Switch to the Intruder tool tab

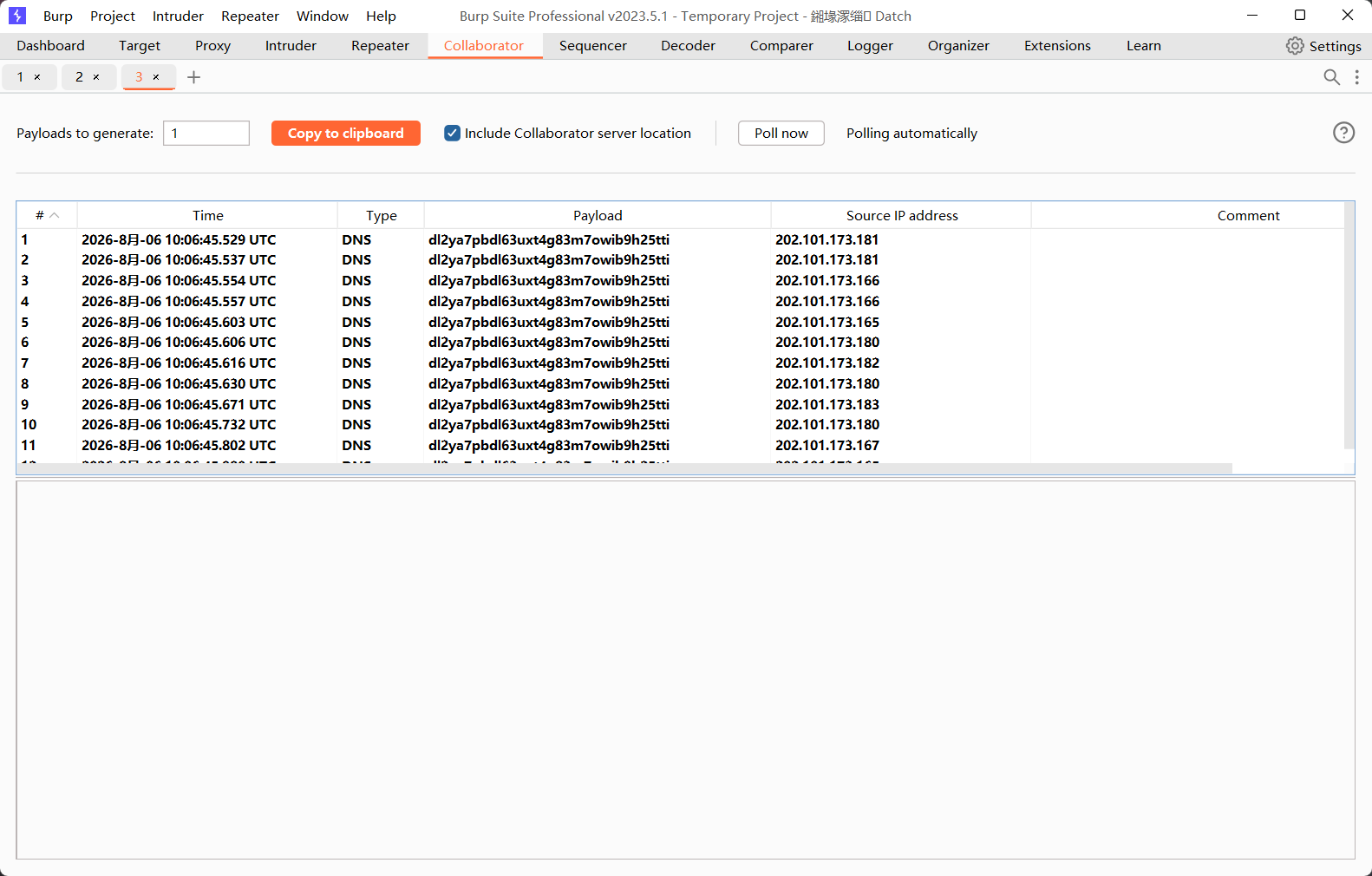tap(291, 46)
